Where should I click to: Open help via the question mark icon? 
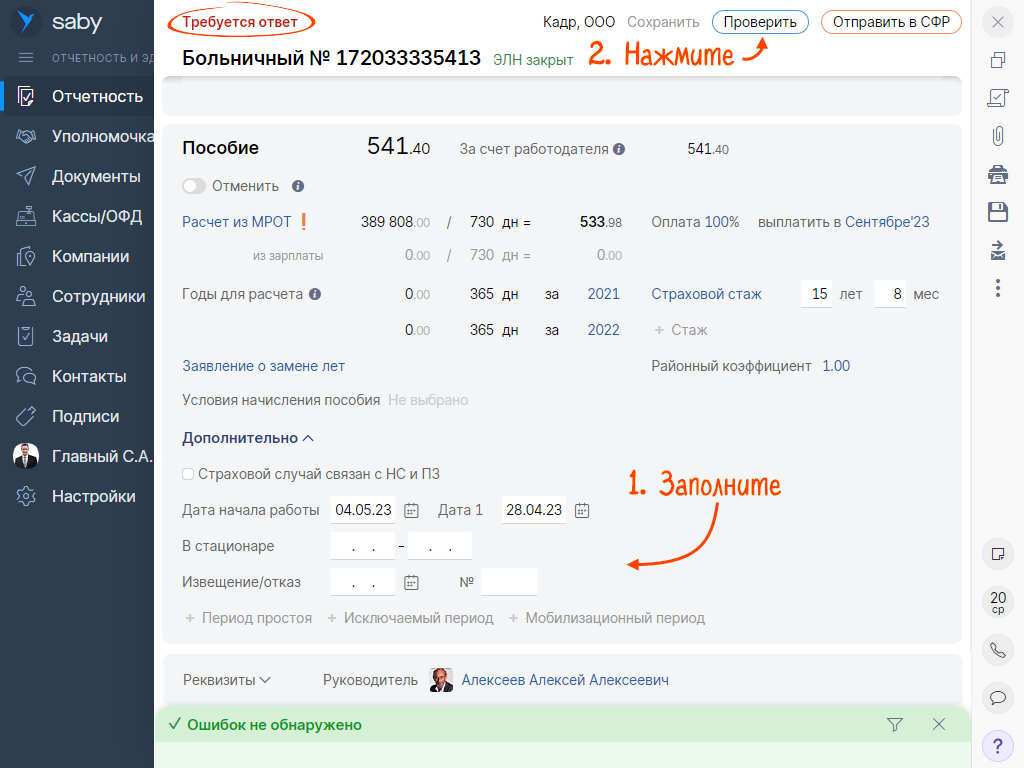[x=997, y=746]
